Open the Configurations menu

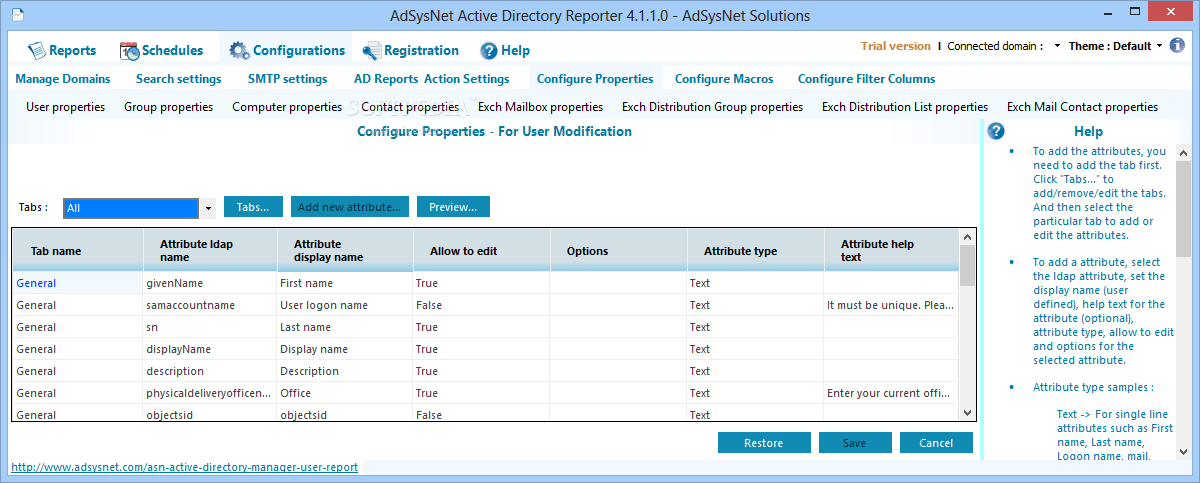[x=287, y=50]
